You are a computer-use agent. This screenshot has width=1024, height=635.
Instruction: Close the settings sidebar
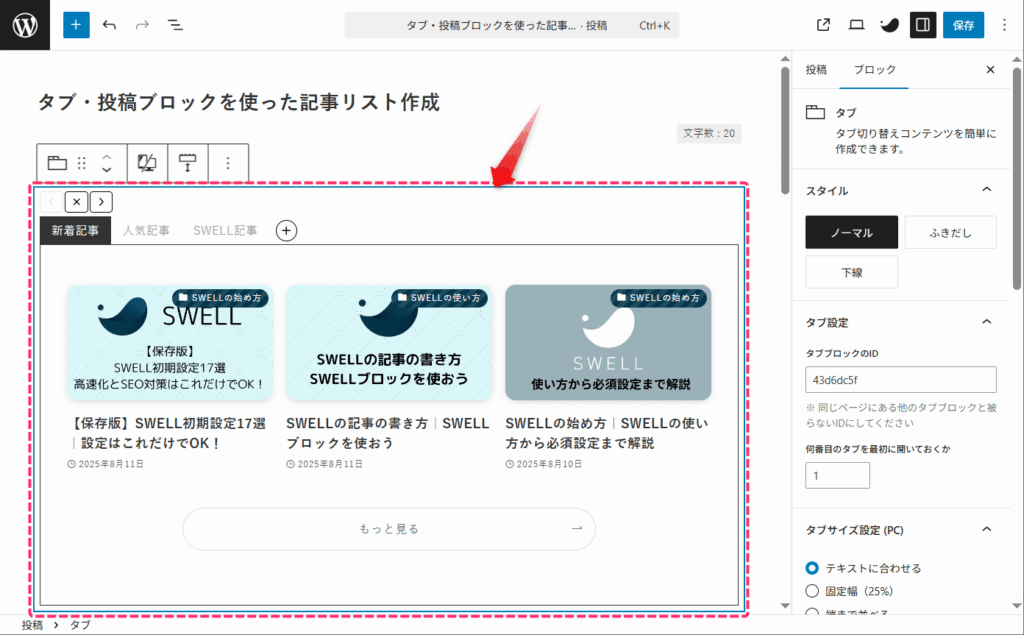[990, 69]
